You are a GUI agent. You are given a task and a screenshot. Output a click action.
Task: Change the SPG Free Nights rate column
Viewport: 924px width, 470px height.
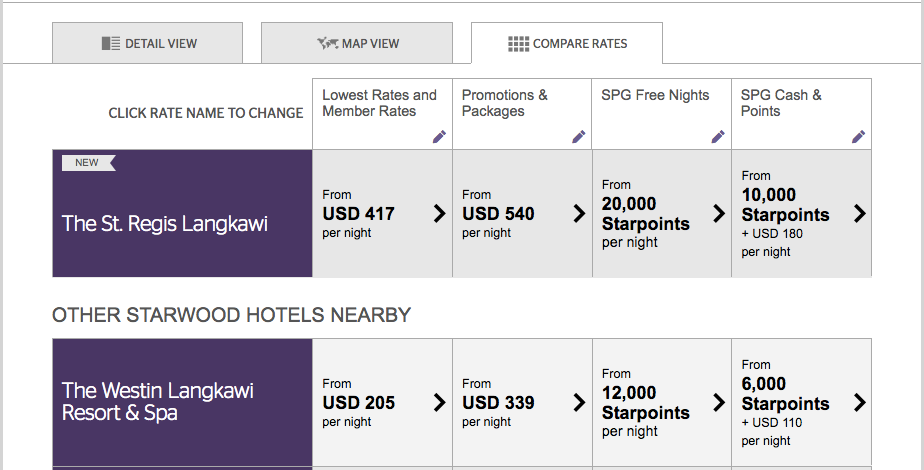tap(655, 96)
